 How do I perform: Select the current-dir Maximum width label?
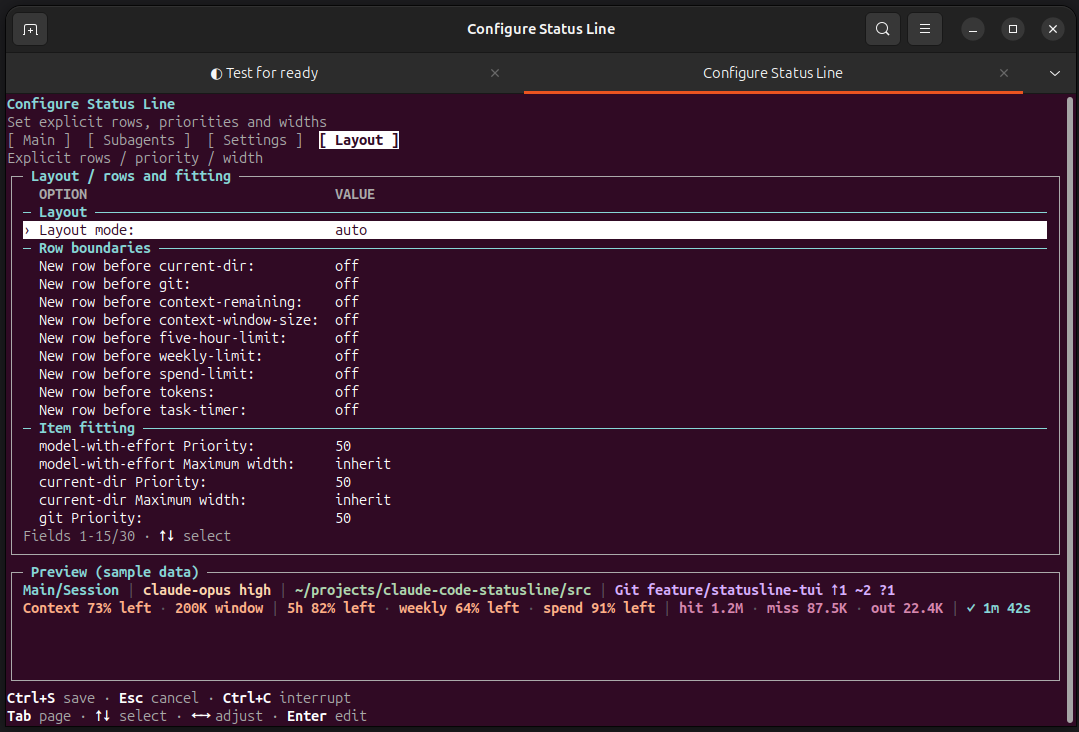(x=142, y=500)
